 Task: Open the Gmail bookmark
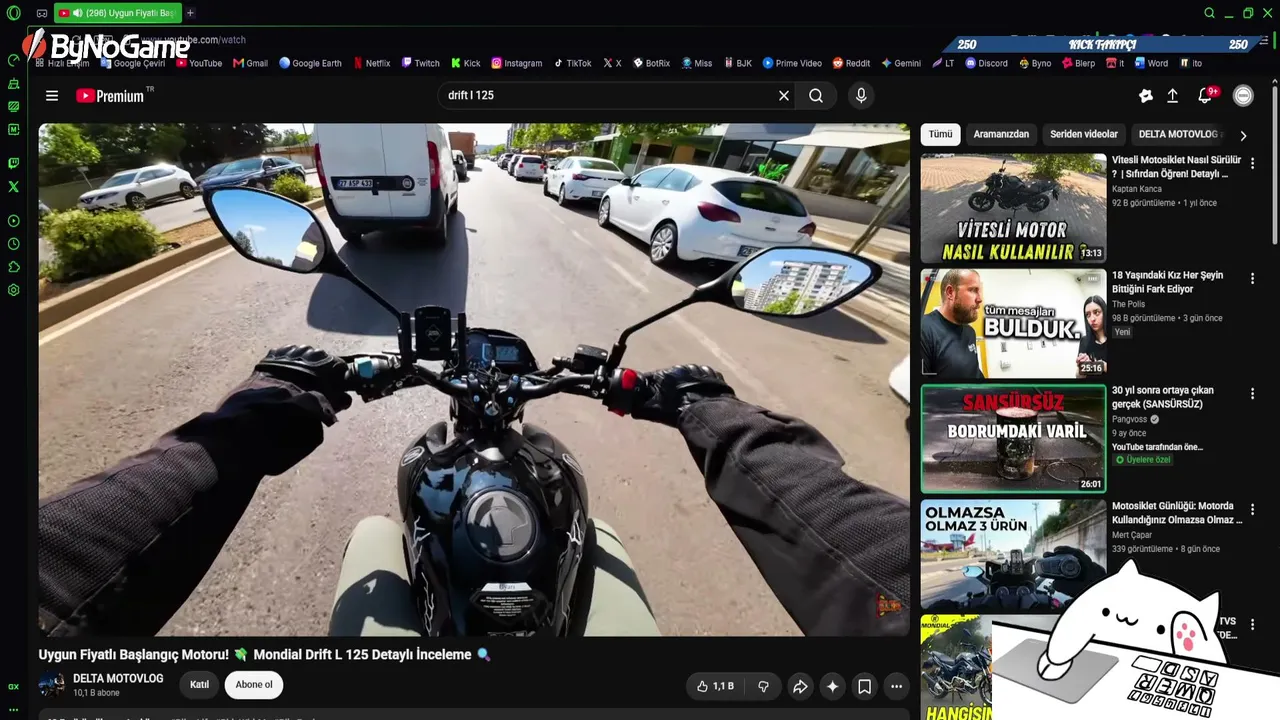tap(250, 63)
